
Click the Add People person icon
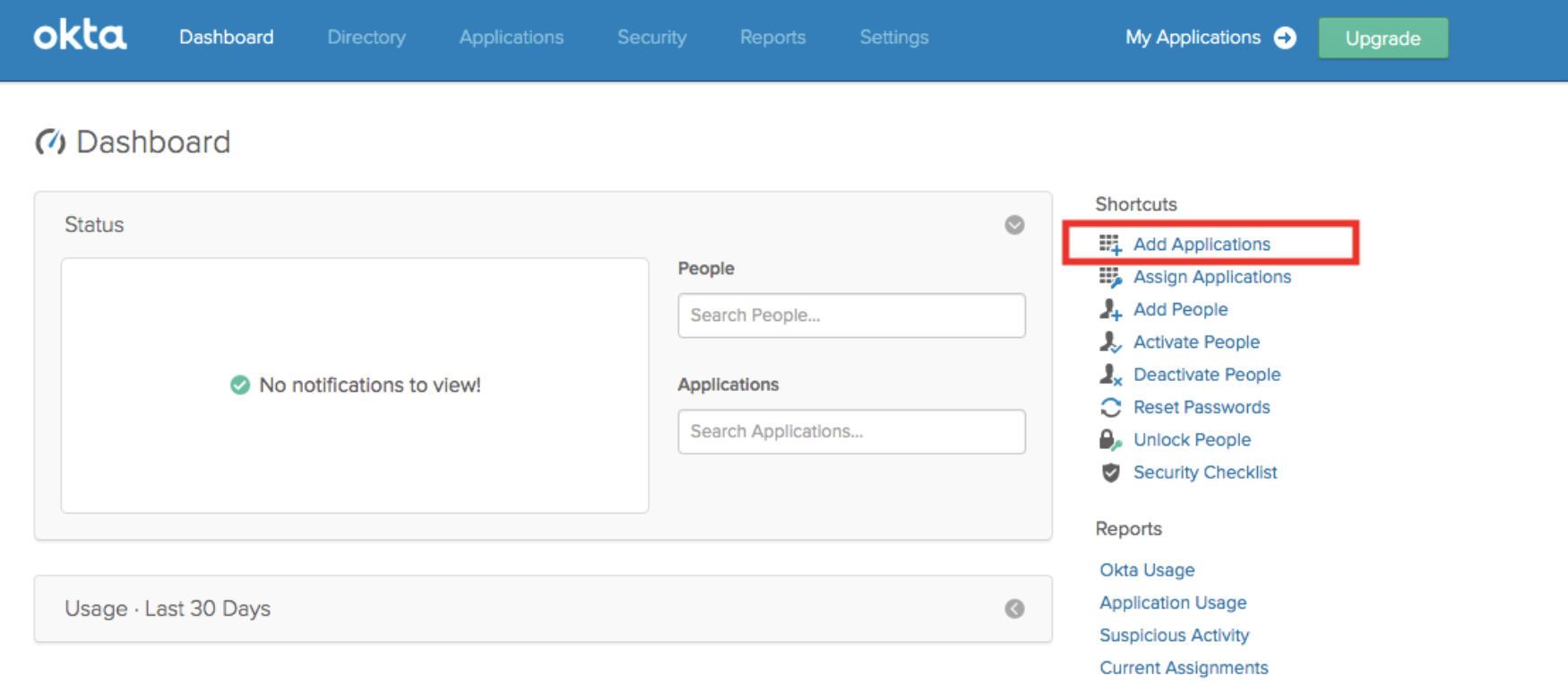click(x=1110, y=309)
